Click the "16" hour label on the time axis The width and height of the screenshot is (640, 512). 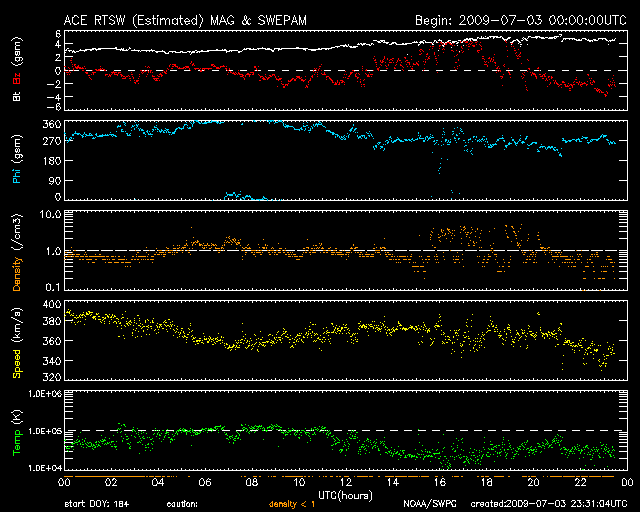(x=440, y=482)
